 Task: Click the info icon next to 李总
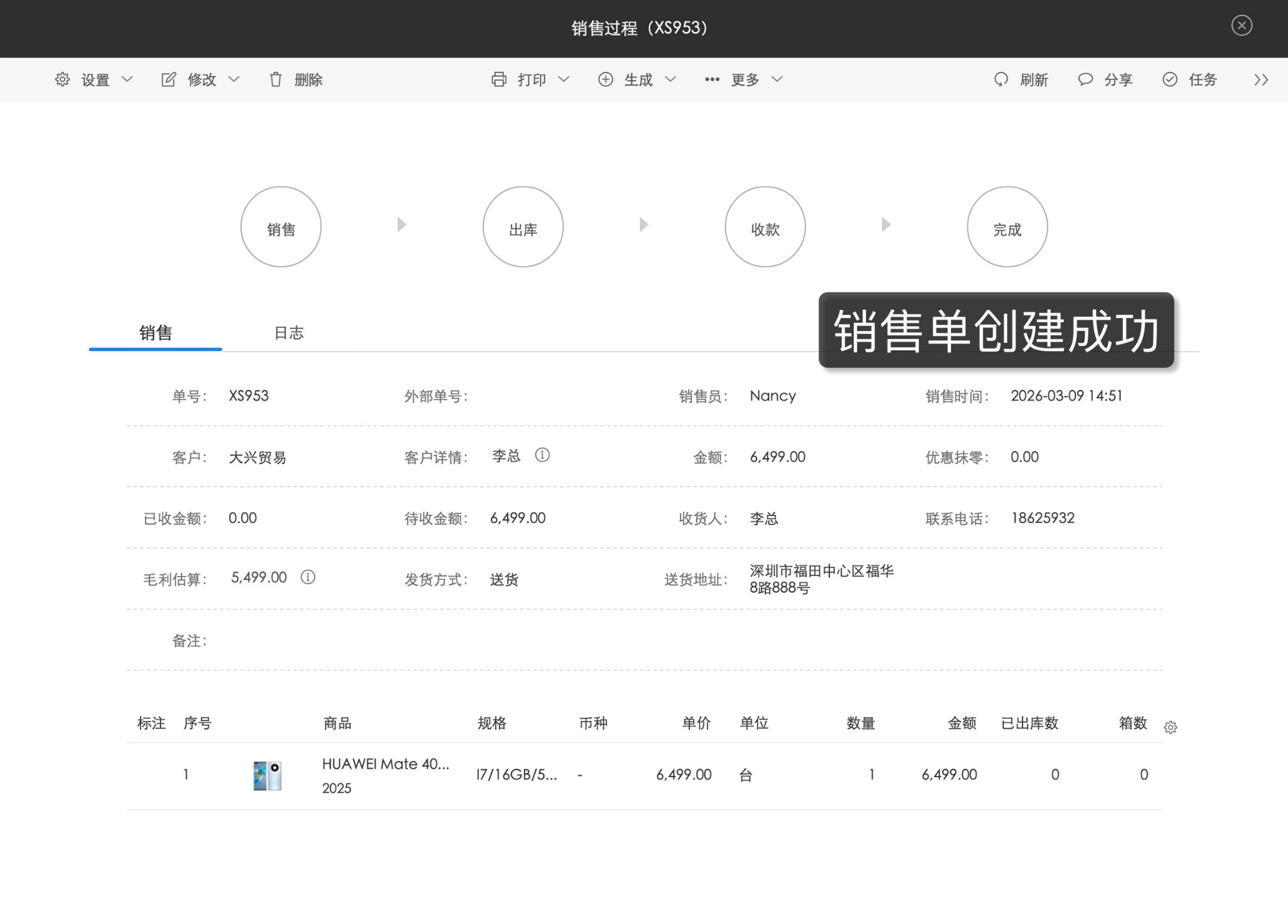point(543,456)
